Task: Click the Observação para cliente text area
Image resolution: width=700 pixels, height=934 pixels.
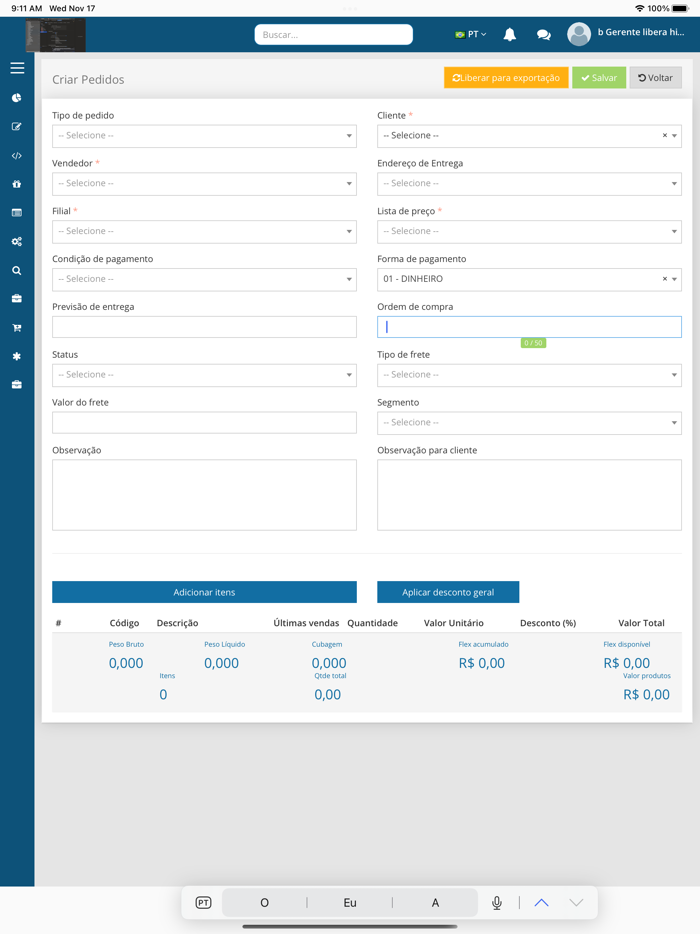Action: [529, 495]
